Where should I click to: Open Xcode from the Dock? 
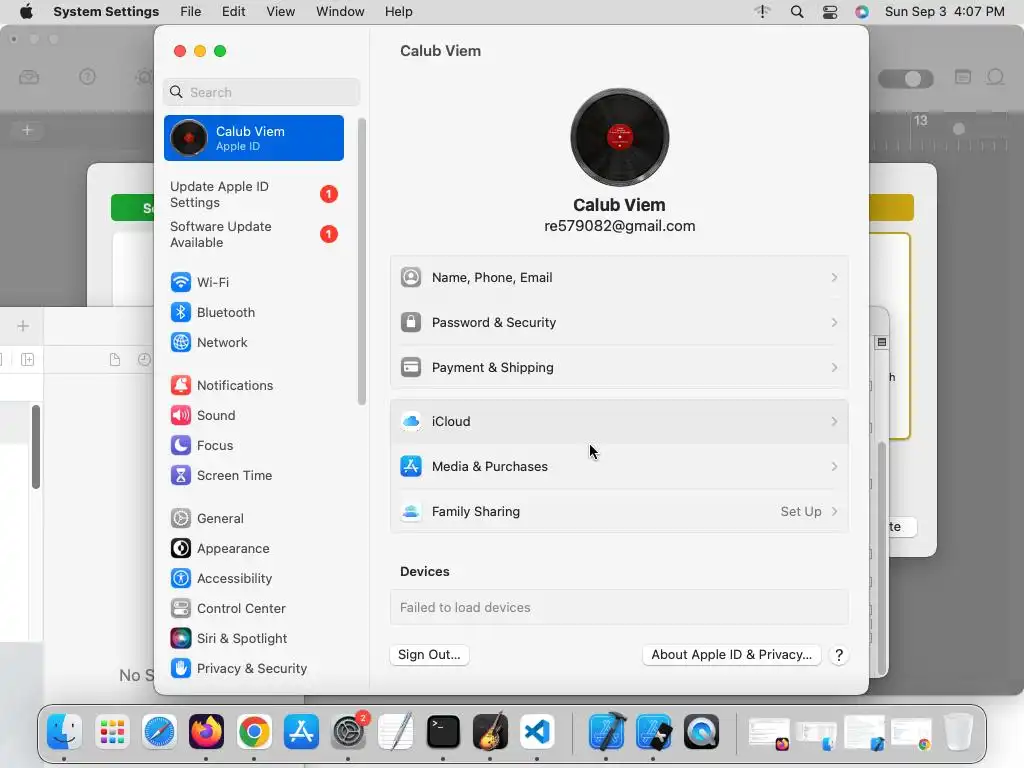click(607, 731)
